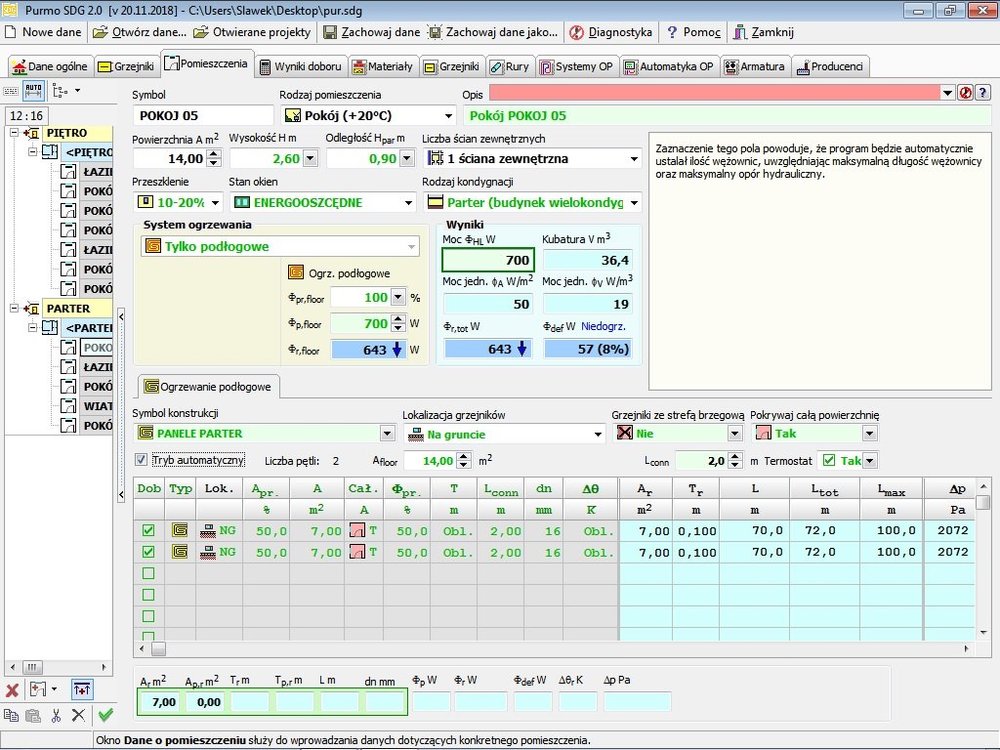Click the green checkmark confirm icon
This screenshot has height=750, width=1000.
(105, 715)
